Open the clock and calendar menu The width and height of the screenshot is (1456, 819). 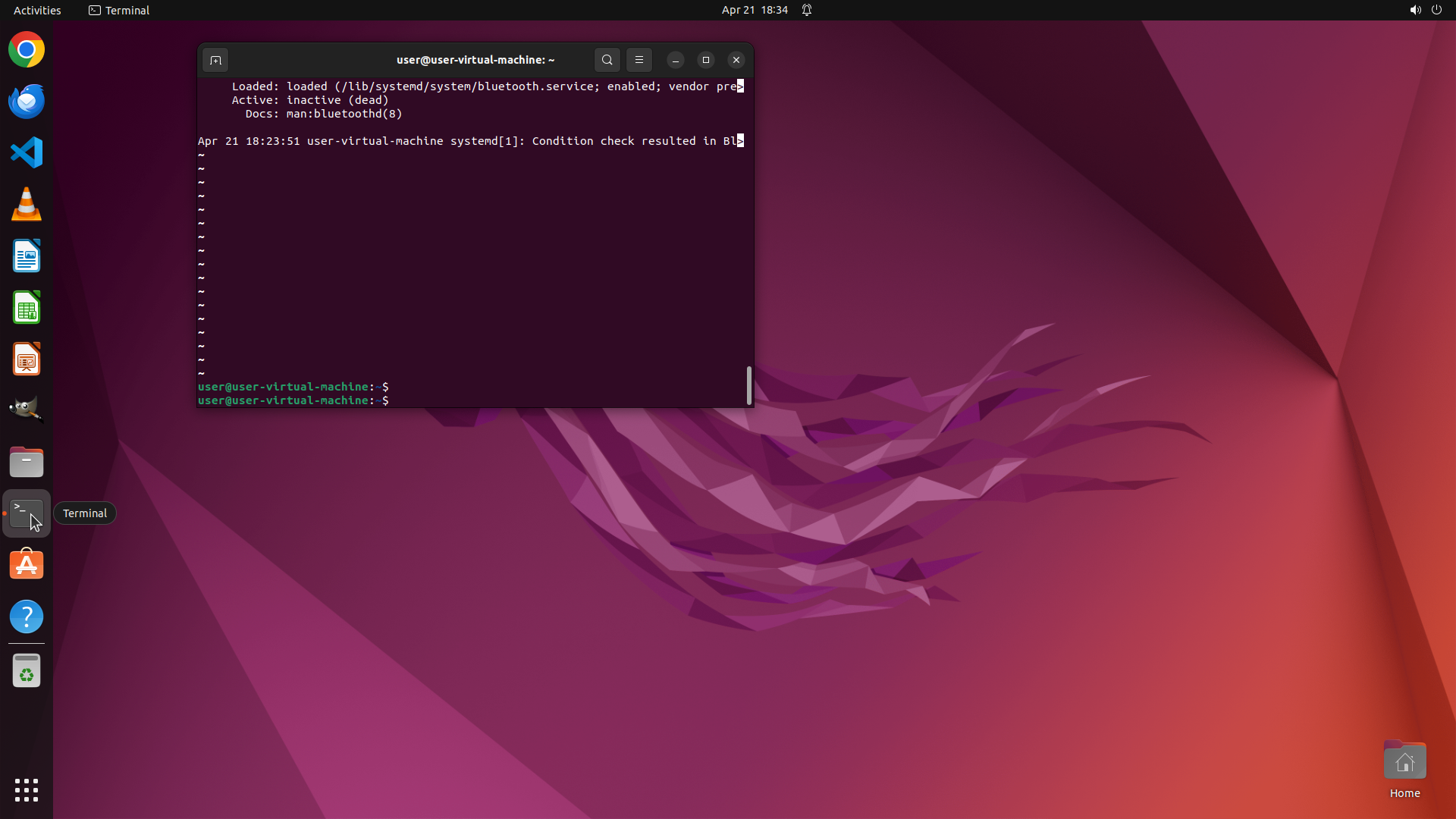[754, 10]
